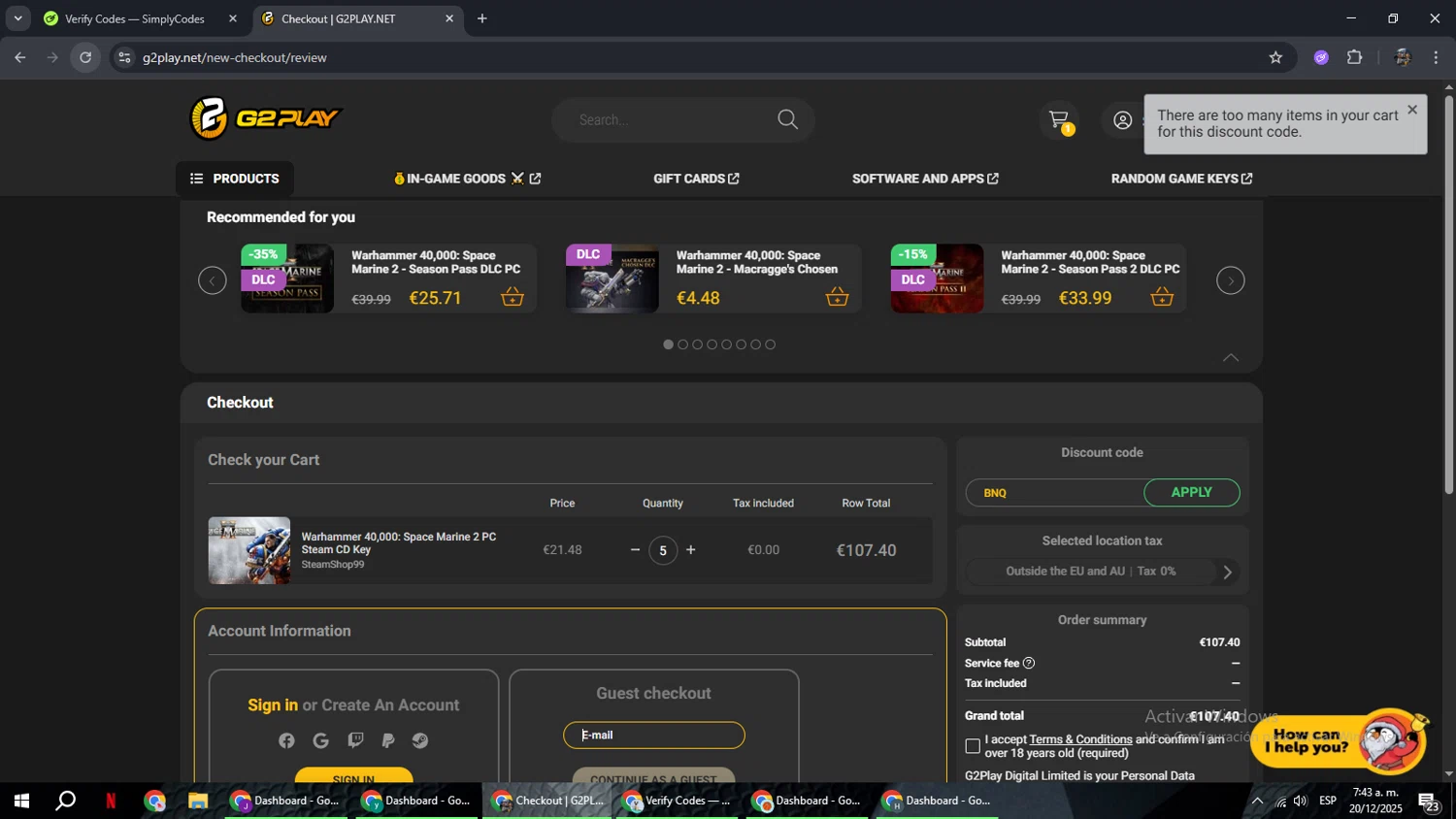Select eighth carousel pagination dot

pos(770,344)
